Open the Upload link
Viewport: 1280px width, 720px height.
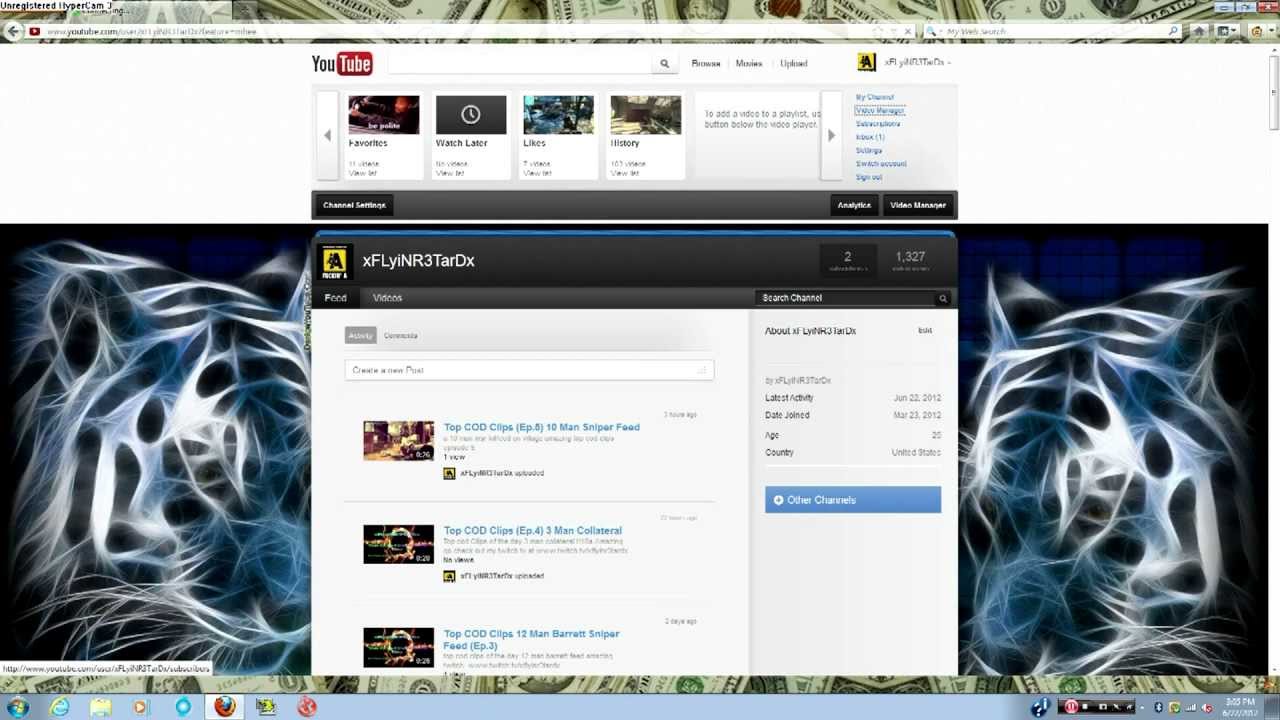794,63
